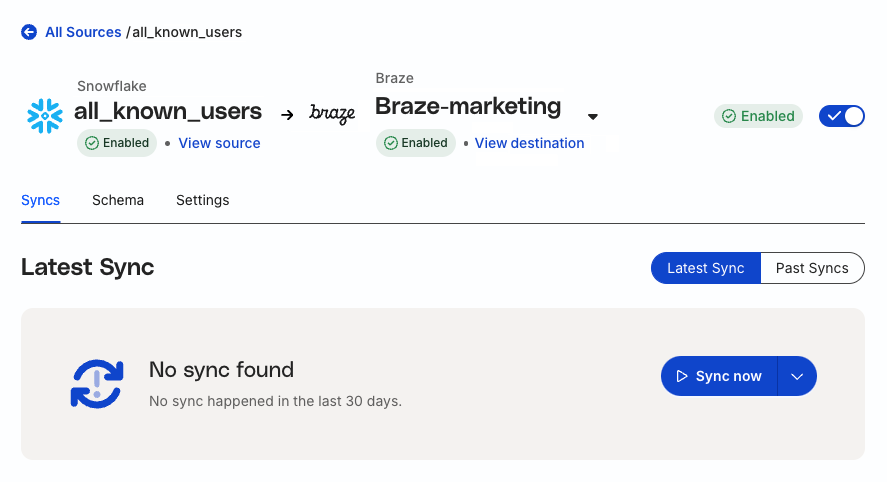This screenshot has width=887, height=482.
Task: Click the Braze-marketing destination title
Action: pos(468,106)
